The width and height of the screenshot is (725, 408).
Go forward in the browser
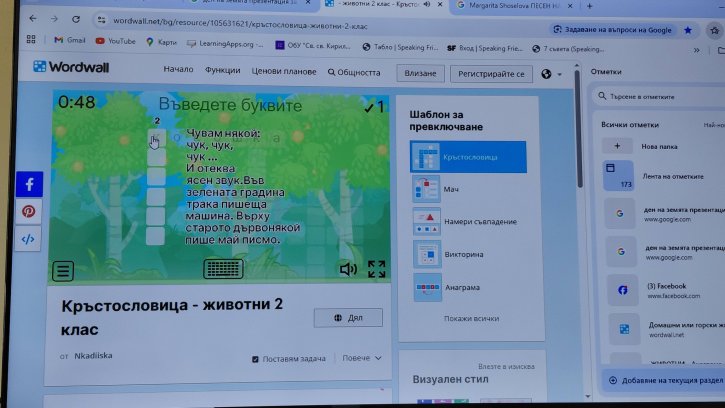(54, 19)
